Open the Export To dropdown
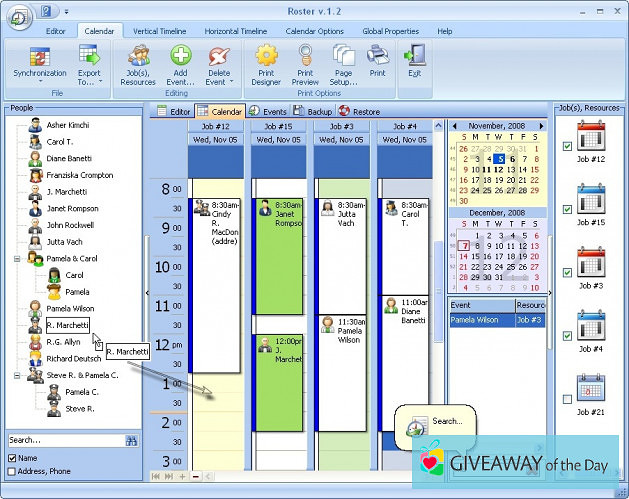Image resolution: width=629 pixels, height=499 pixels. point(89,62)
